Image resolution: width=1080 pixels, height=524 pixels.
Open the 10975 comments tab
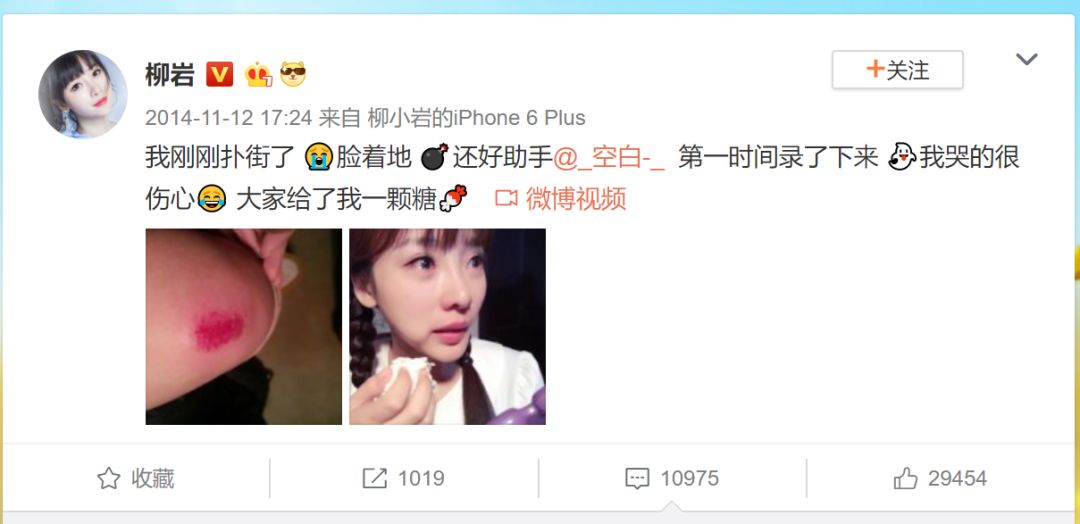click(x=672, y=479)
